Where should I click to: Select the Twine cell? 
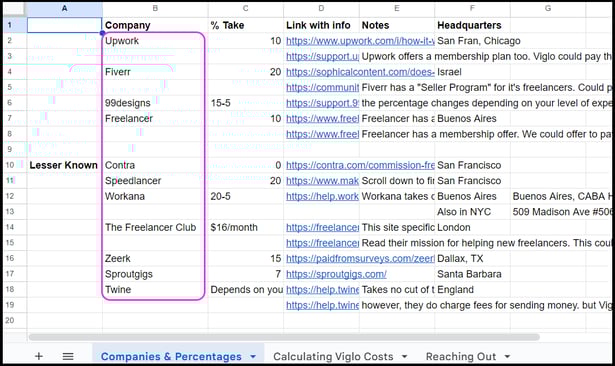pyautogui.click(x=155, y=290)
